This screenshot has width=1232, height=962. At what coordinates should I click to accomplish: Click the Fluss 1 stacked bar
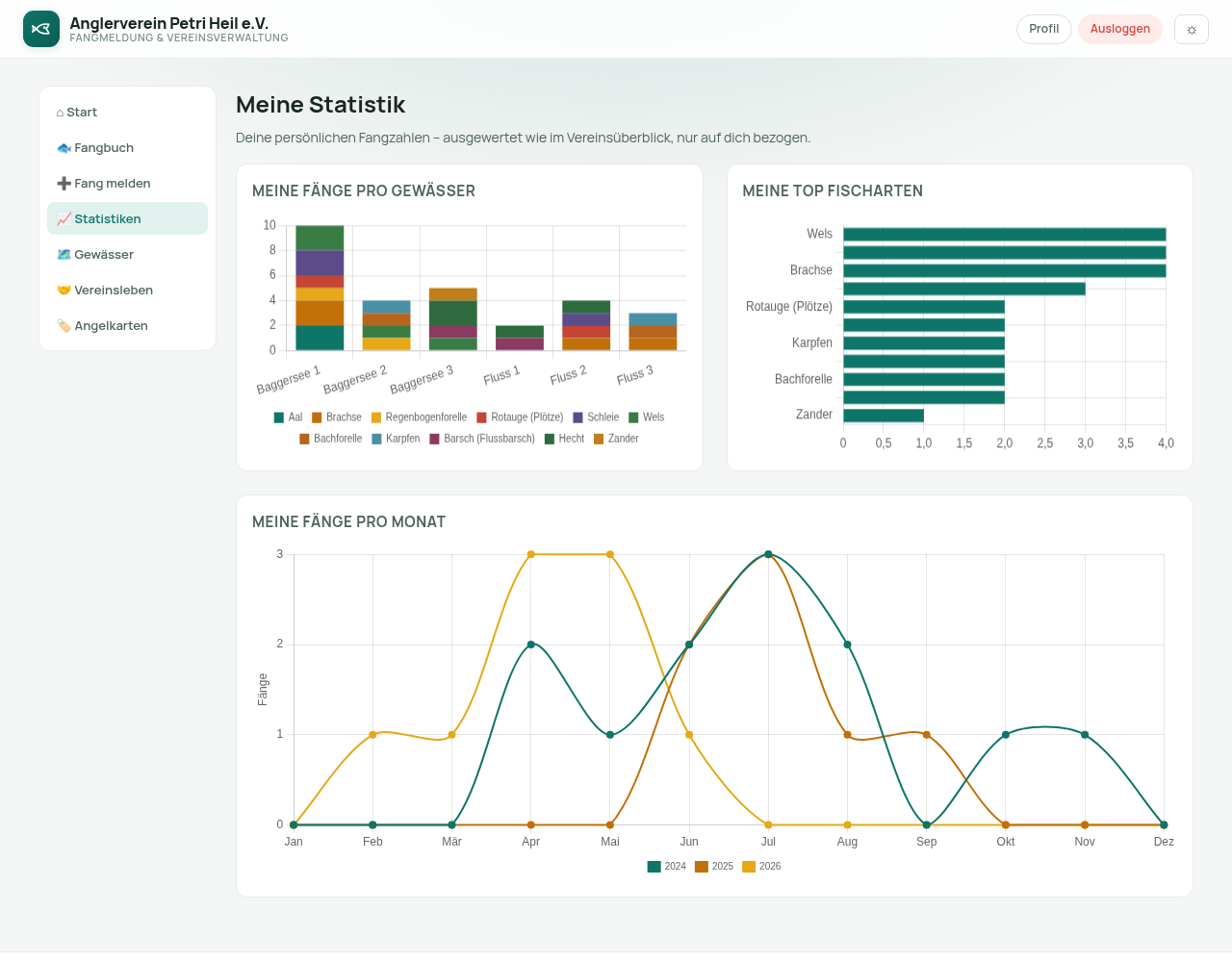pyautogui.click(x=520, y=339)
